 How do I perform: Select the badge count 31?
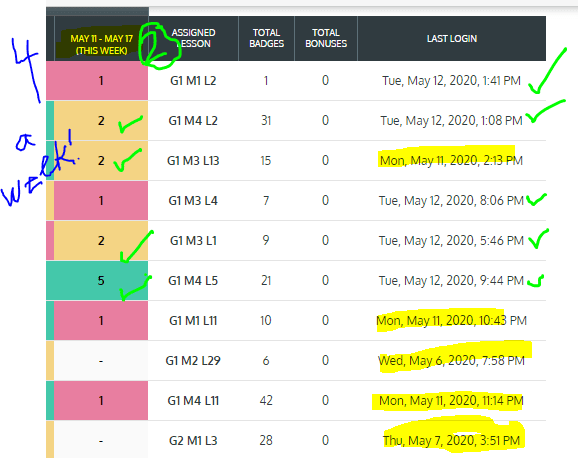[x=266, y=121]
